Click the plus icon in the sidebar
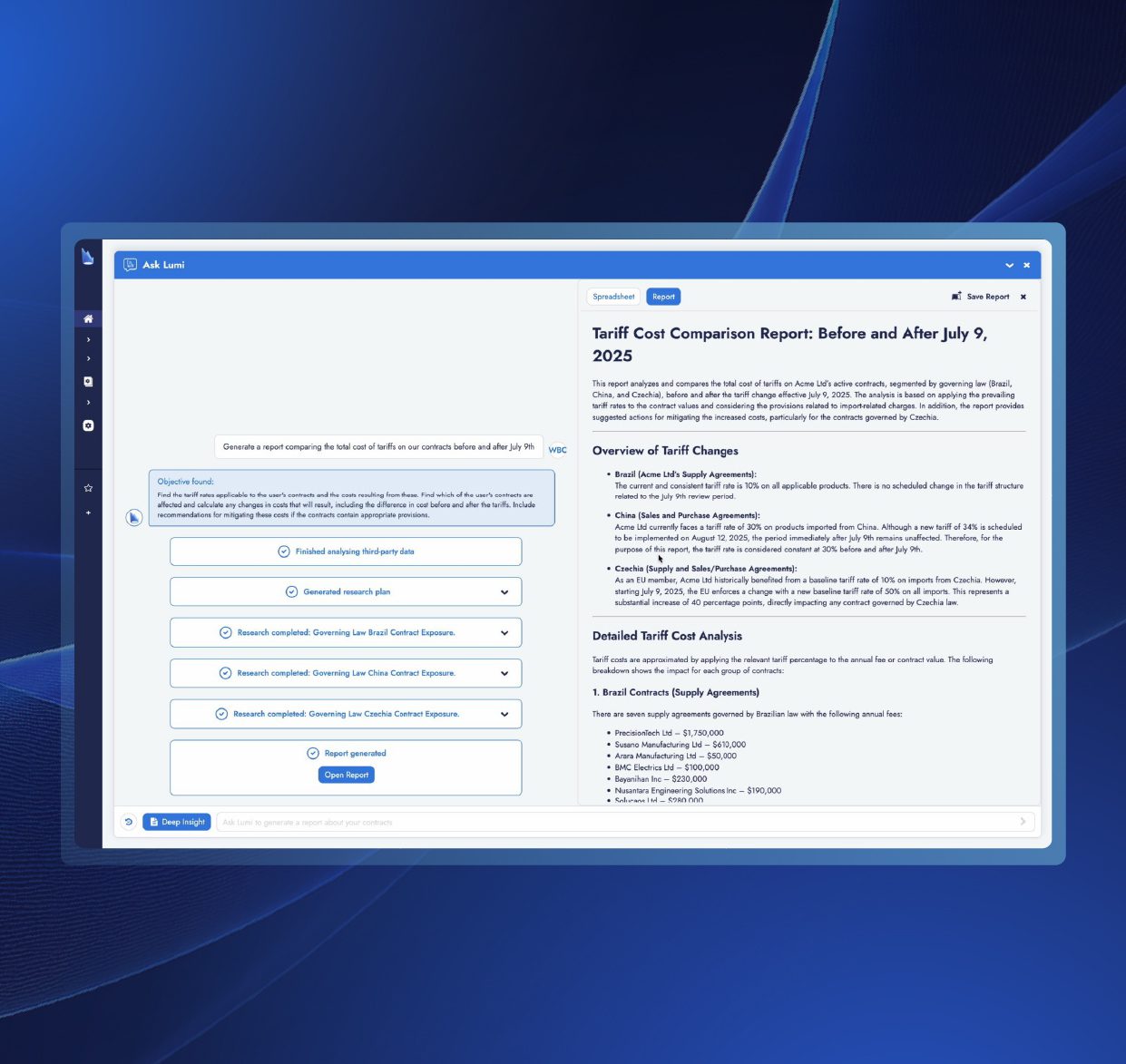This screenshot has height=1064, width=1126. point(88,513)
